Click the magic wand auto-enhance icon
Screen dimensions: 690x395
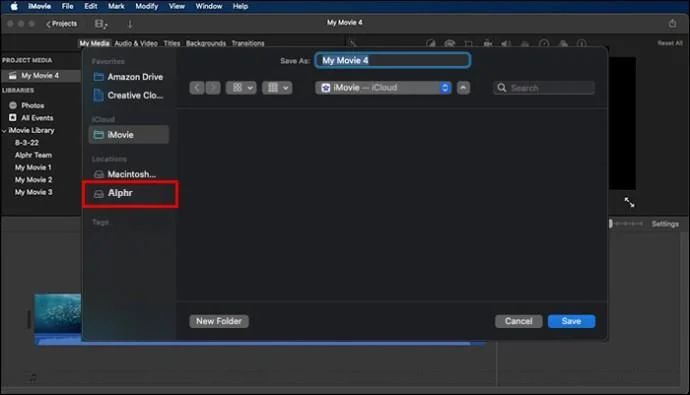pyautogui.click(x=352, y=44)
